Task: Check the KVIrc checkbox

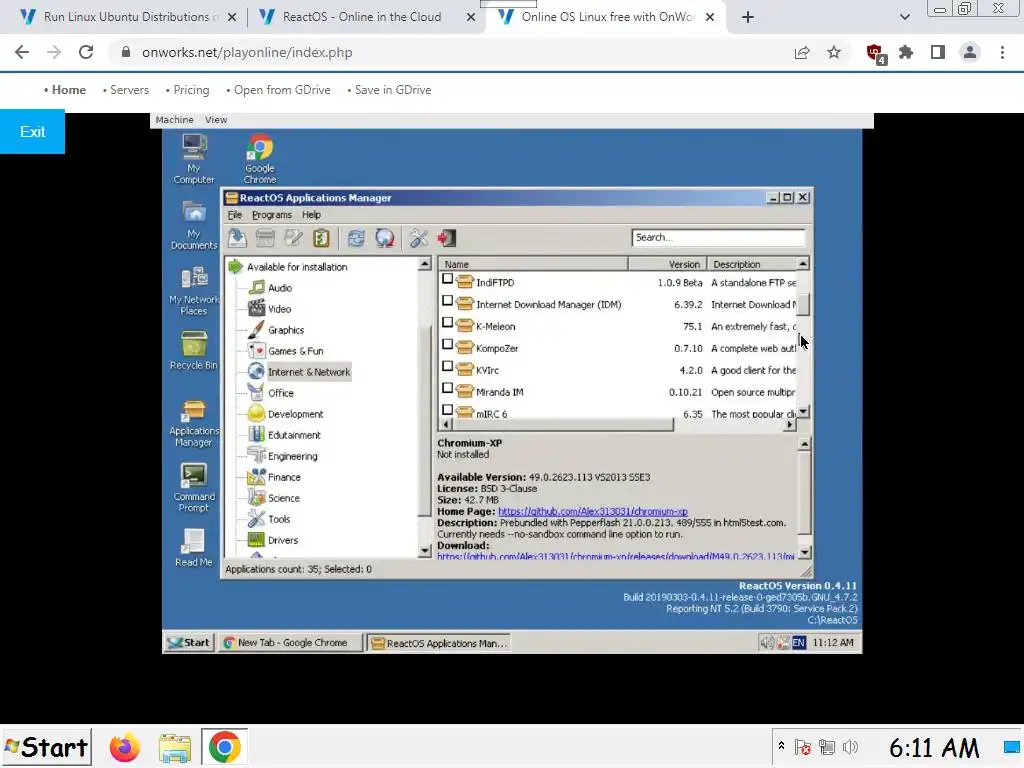Action: click(x=447, y=366)
